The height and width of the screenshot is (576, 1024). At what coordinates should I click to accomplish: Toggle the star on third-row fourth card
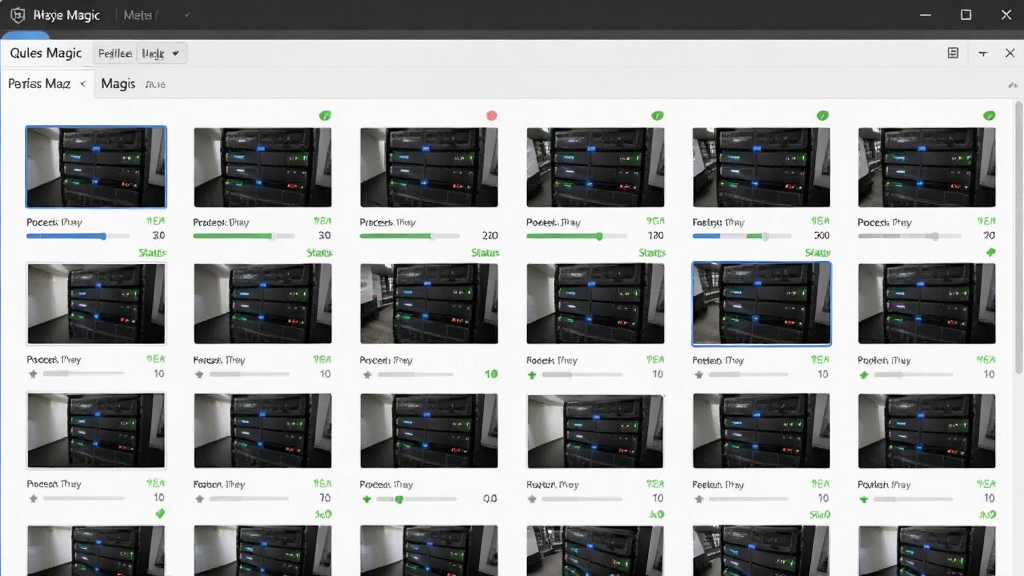point(532,499)
